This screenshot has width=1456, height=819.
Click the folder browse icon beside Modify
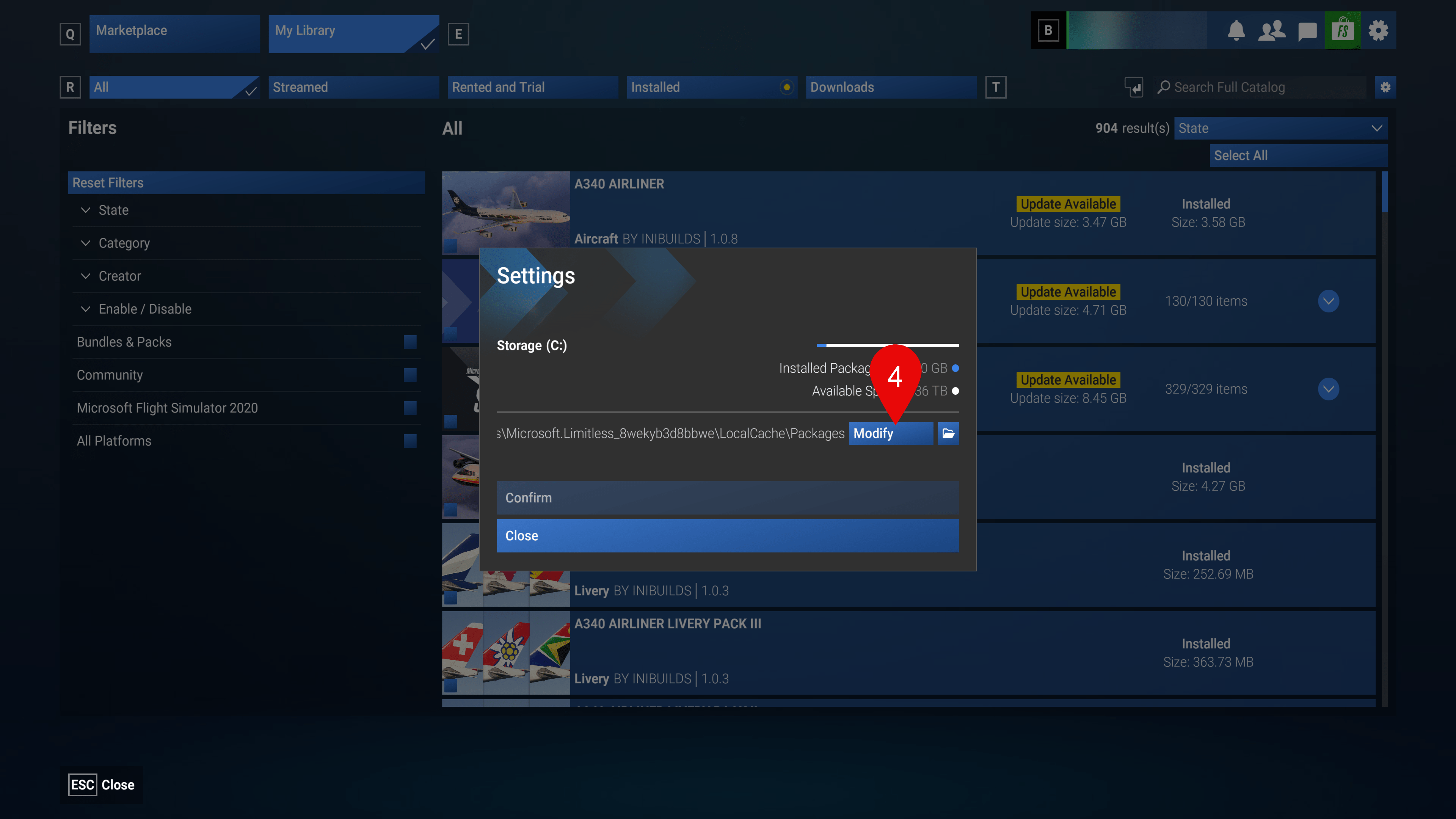948,433
